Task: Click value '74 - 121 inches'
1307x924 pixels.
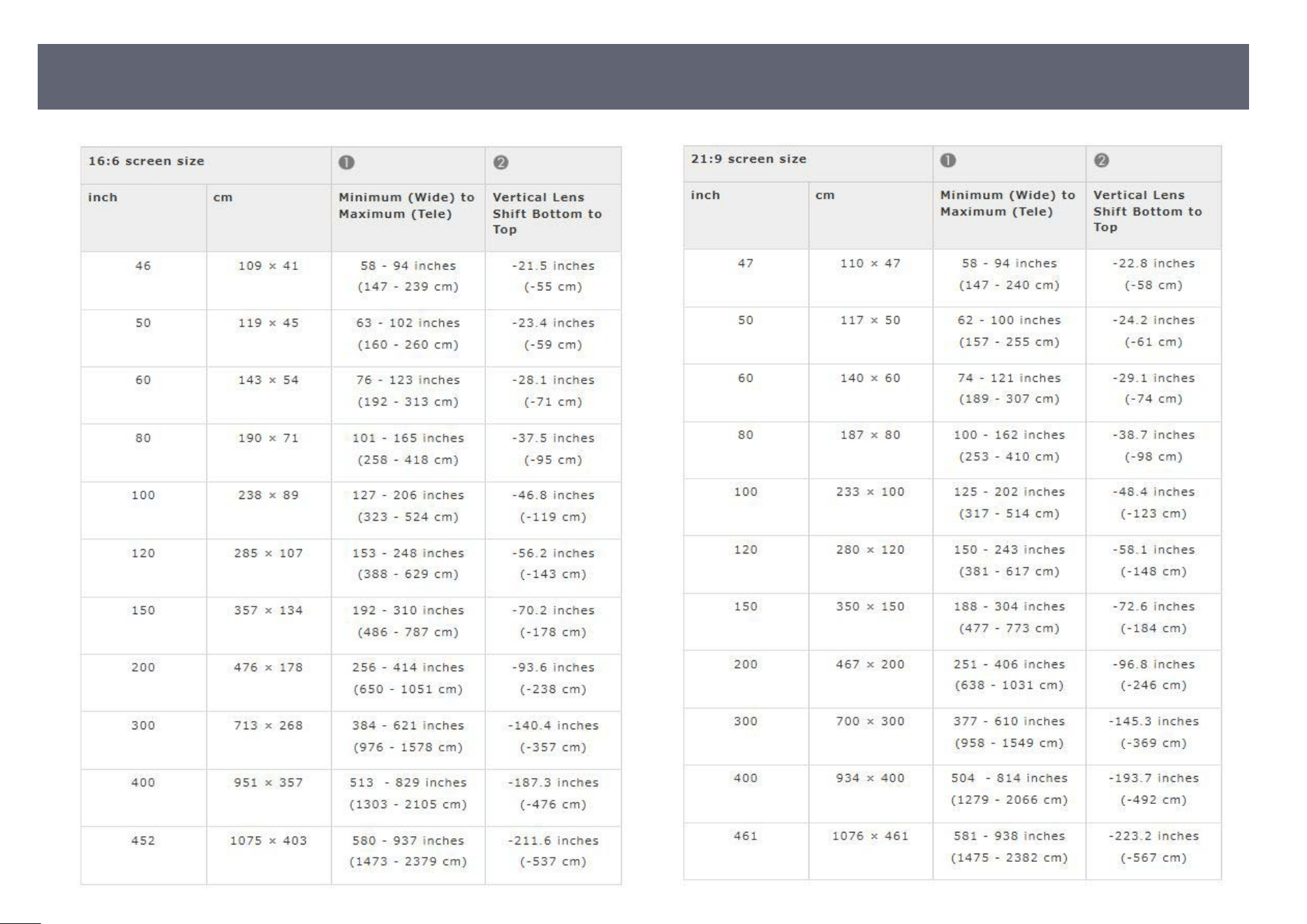Action: [x=1009, y=378]
